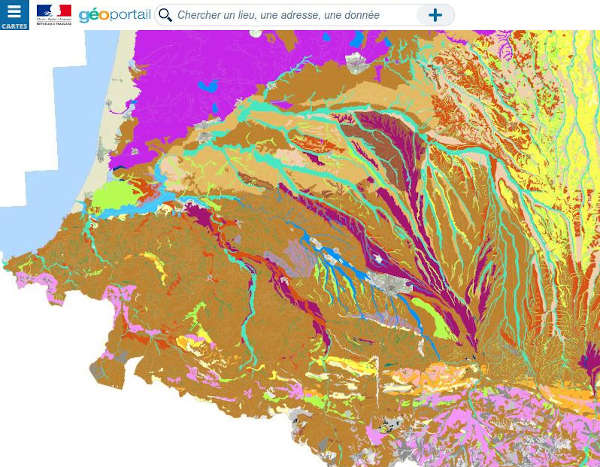Open the CARTES hamburger menu
The height and width of the screenshot is (467, 600).
[14, 15]
